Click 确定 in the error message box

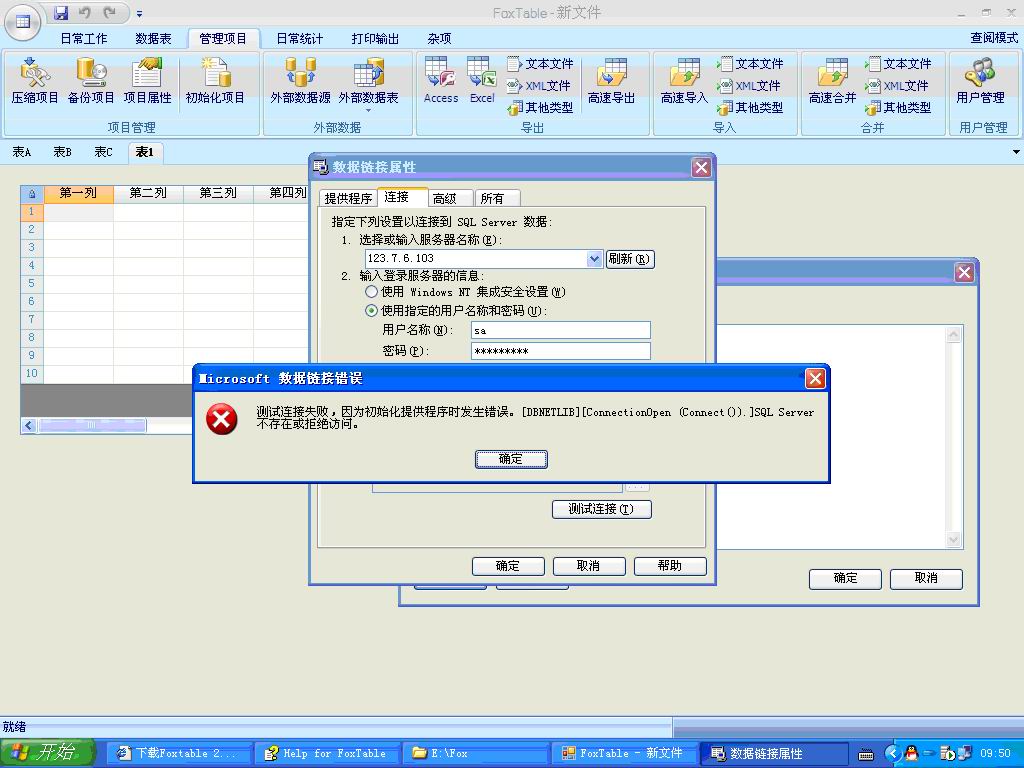coord(511,459)
